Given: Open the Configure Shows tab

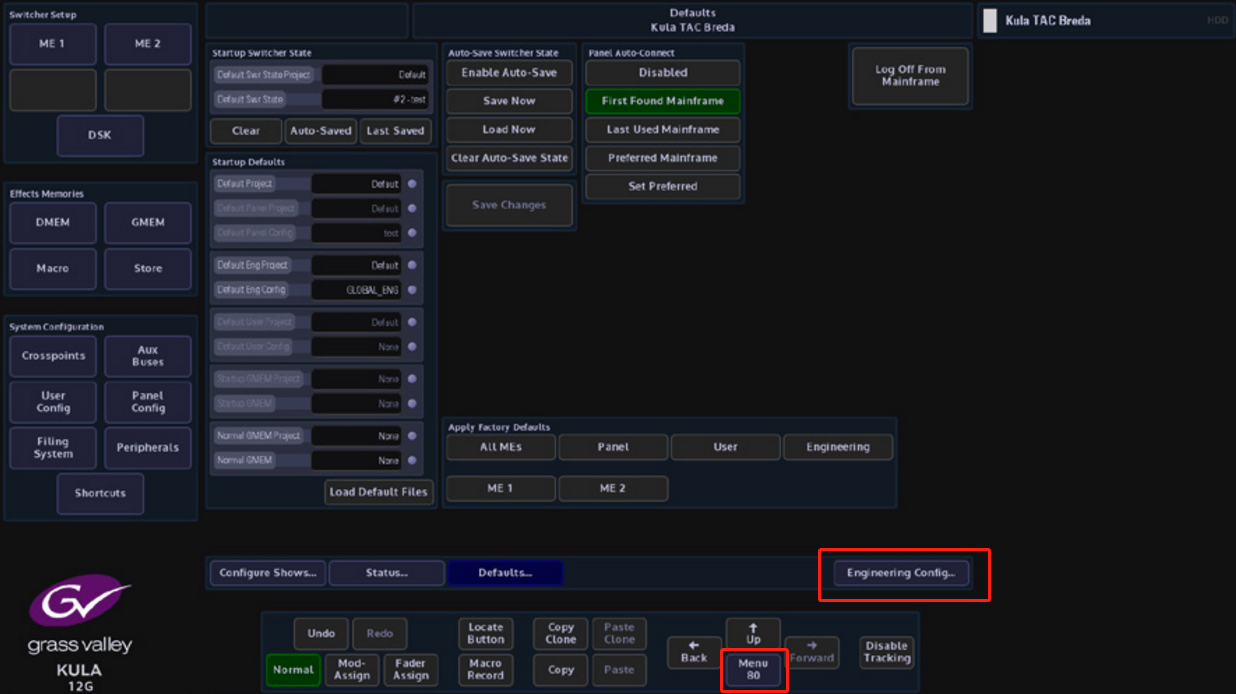Looking at the screenshot, I should pyautogui.click(x=268, y=573).
